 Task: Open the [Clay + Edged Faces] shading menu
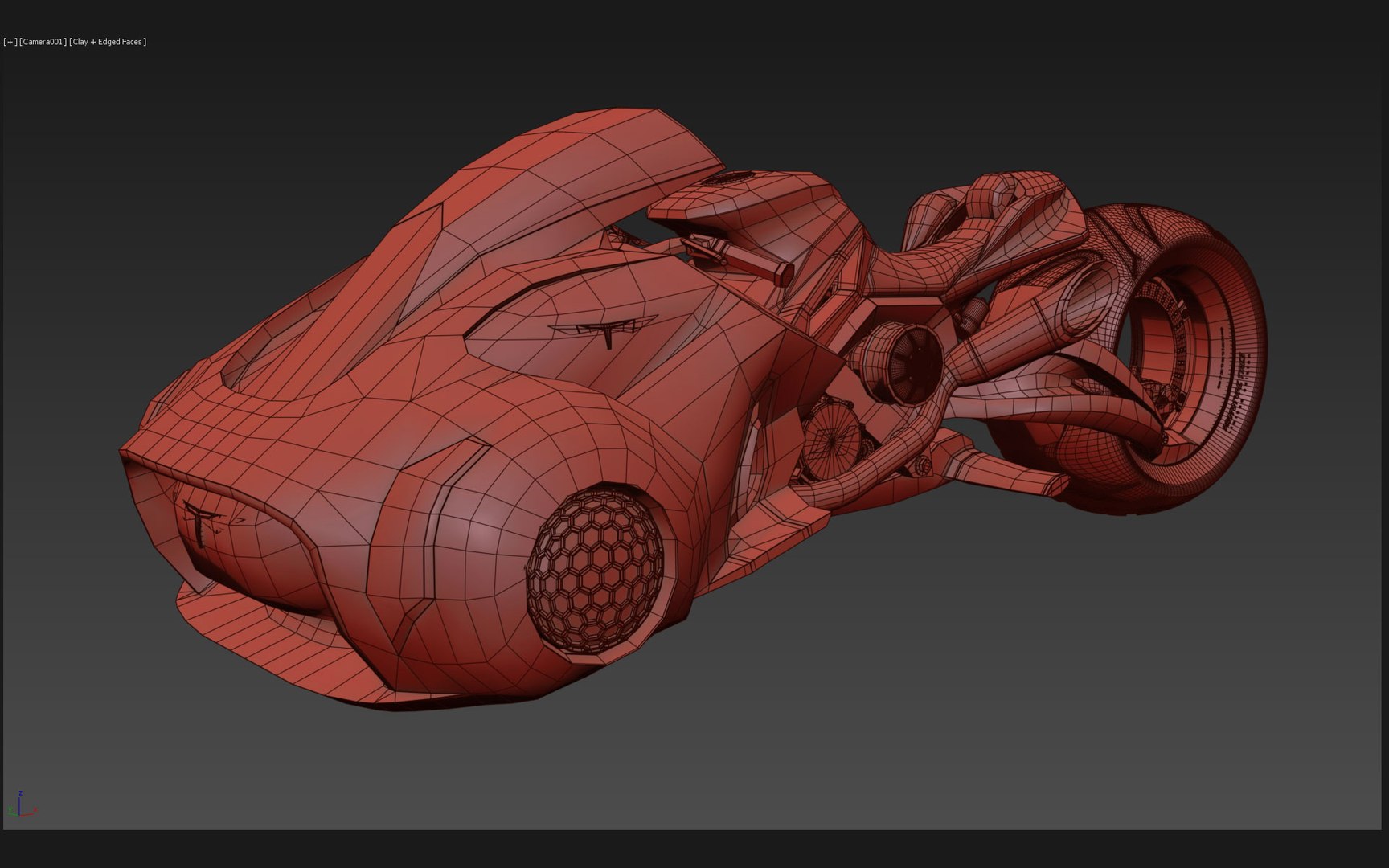point(109,42)
